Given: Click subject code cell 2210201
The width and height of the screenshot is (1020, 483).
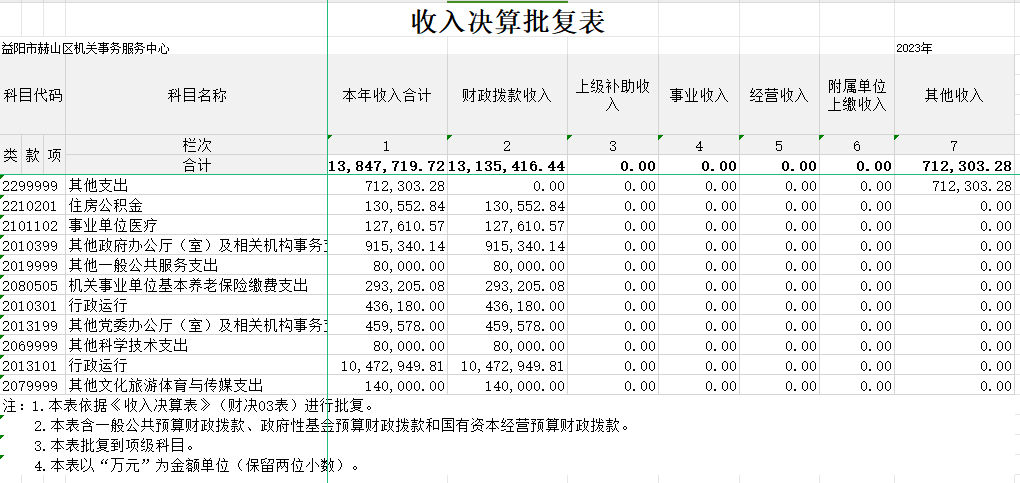Looking at the screenshot, I should coord(32,205).
